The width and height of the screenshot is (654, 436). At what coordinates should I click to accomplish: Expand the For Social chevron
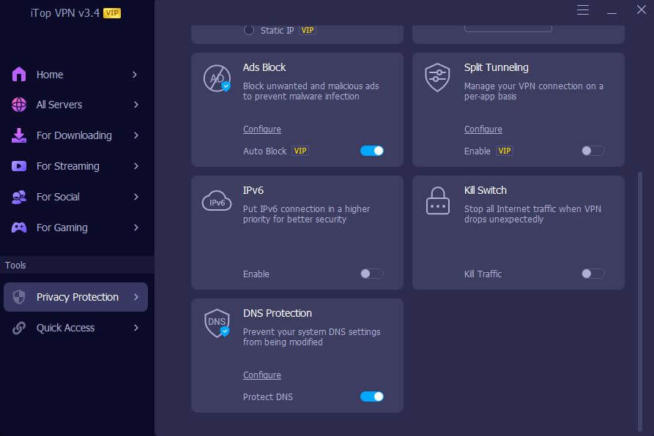tap(136, 197)
